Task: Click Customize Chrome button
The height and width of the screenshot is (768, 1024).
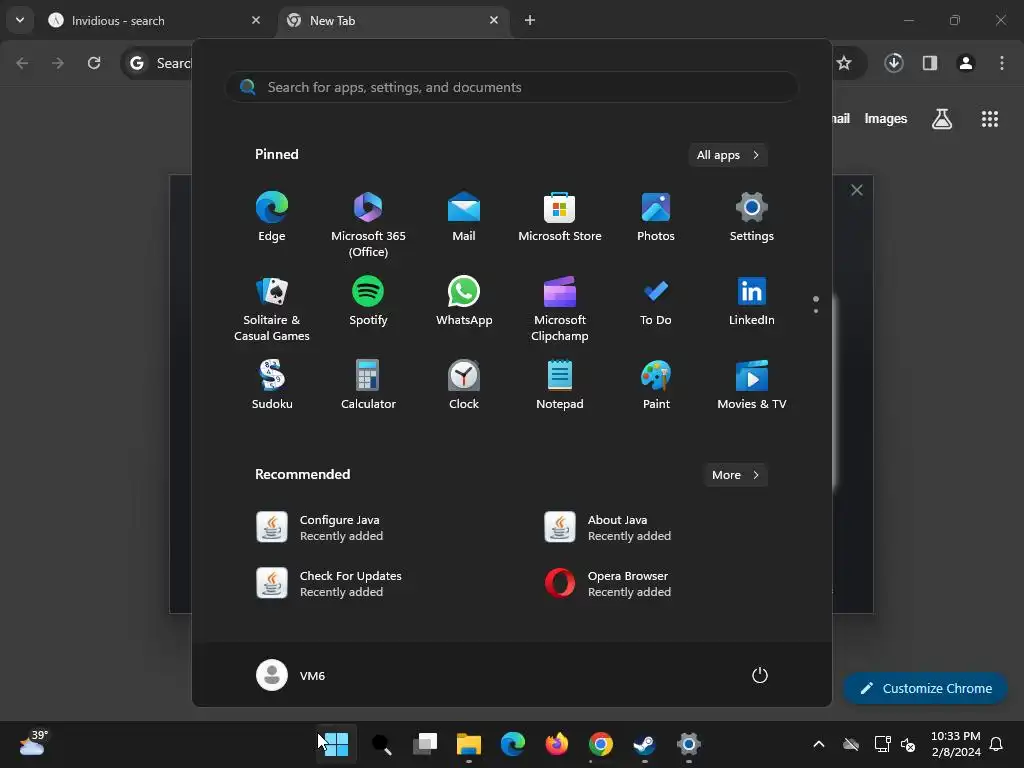Action: coord(925,688)
